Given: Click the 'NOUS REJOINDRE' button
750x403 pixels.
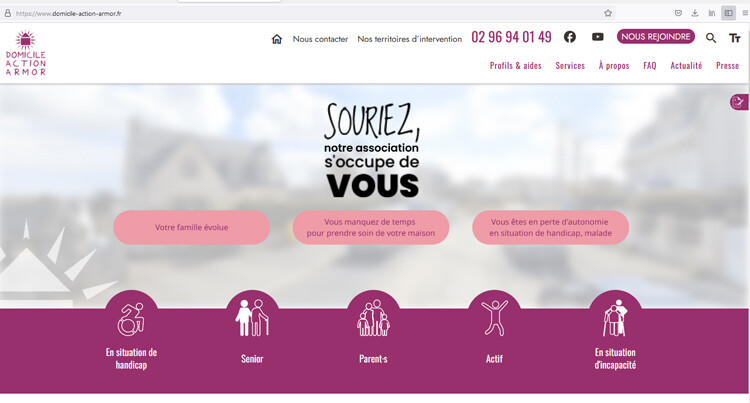Looking at the screenshot, I should pyautogui.click(x=655, y=37).
